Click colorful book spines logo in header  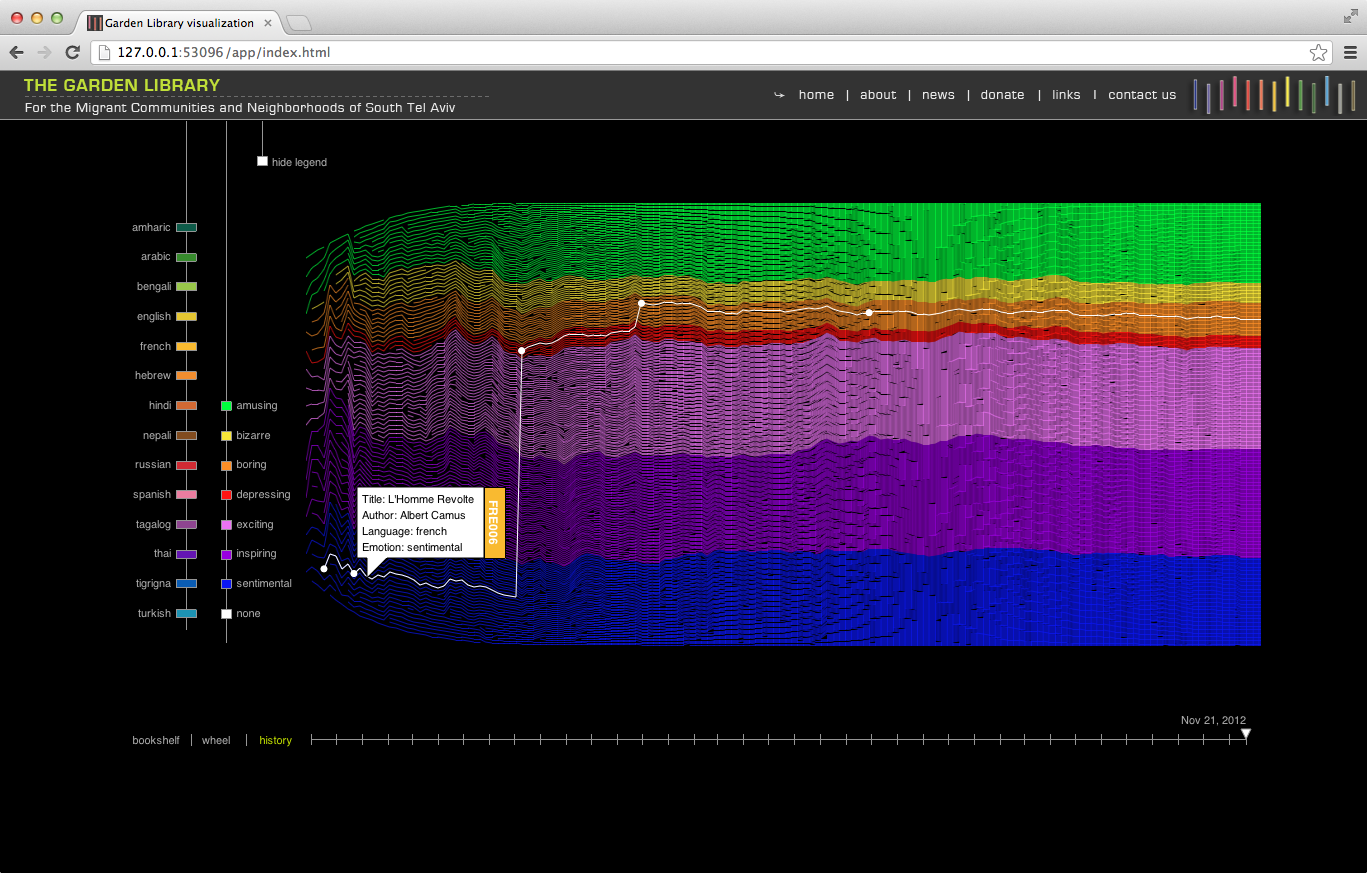point(1274,94)
